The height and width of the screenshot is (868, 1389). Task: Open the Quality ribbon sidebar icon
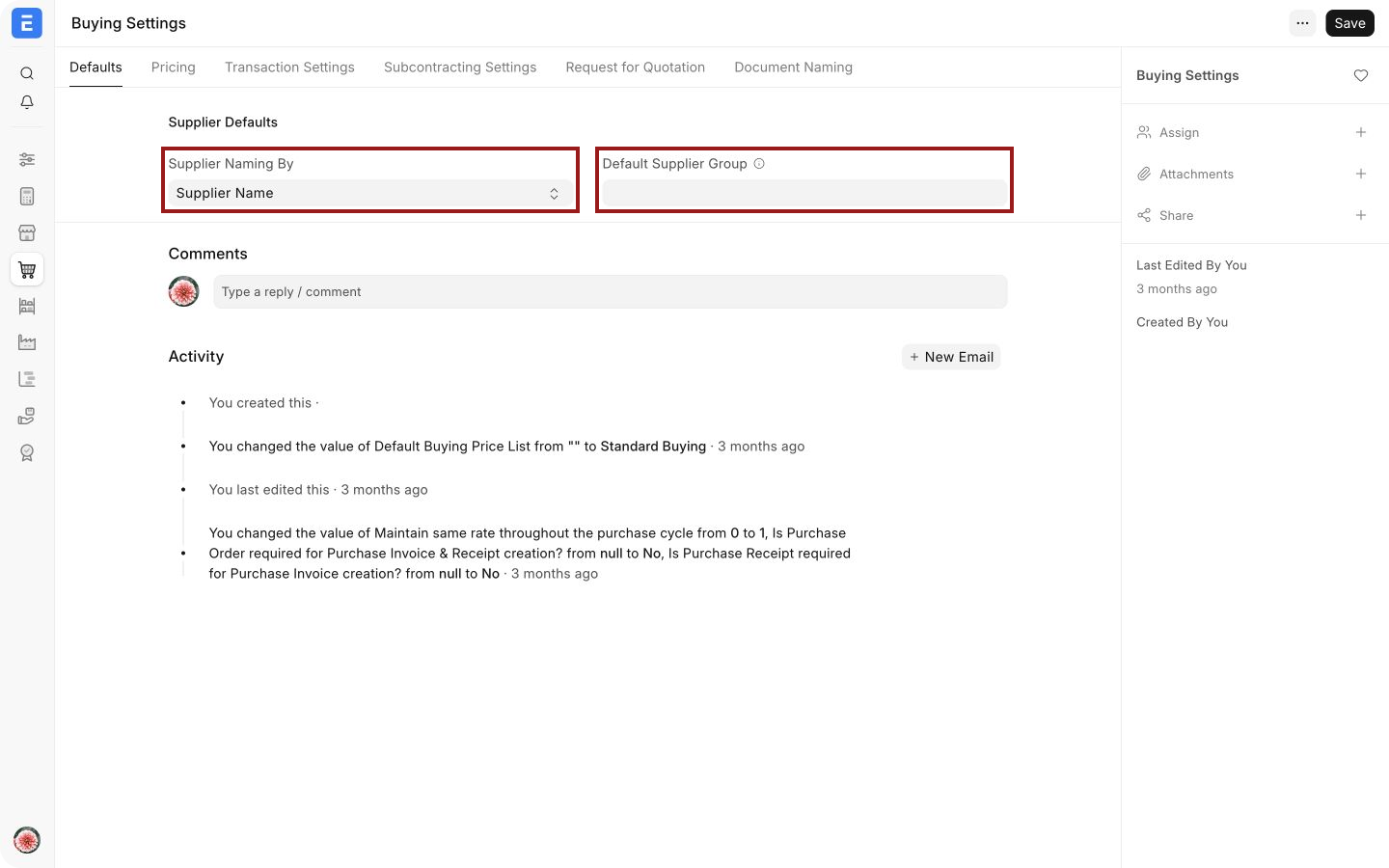point(27,452)
